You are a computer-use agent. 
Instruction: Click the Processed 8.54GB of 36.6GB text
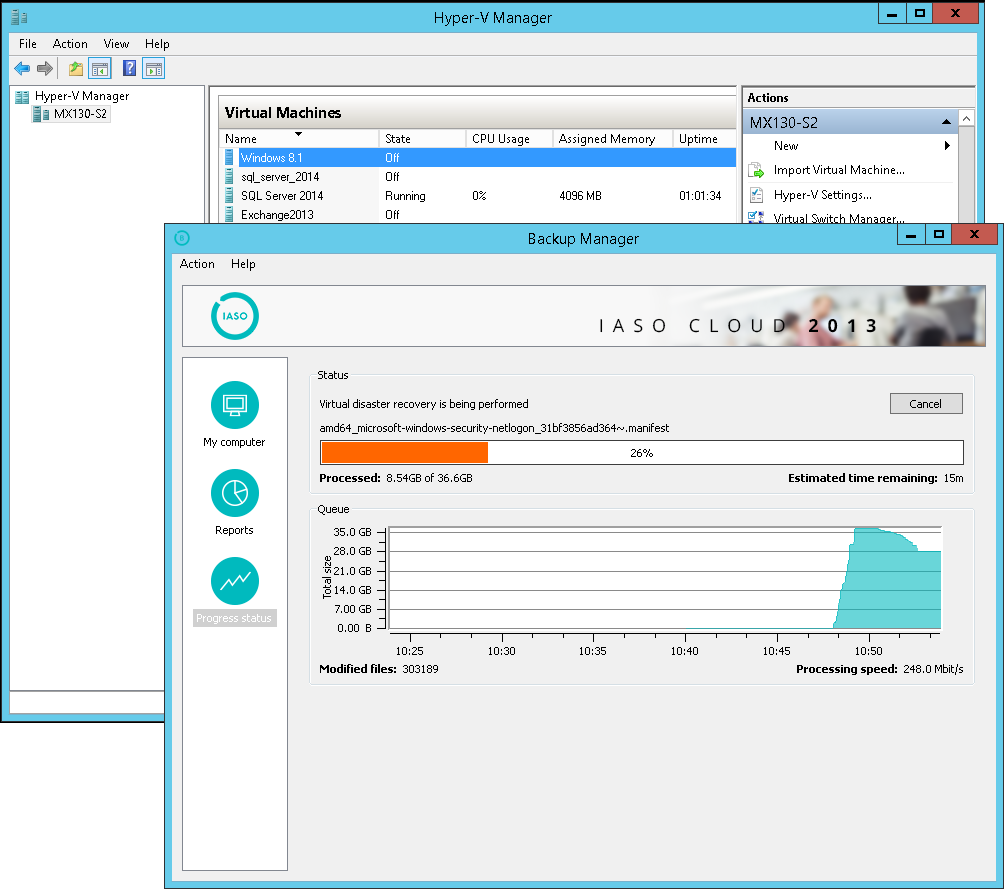click(x=396, y=478)
